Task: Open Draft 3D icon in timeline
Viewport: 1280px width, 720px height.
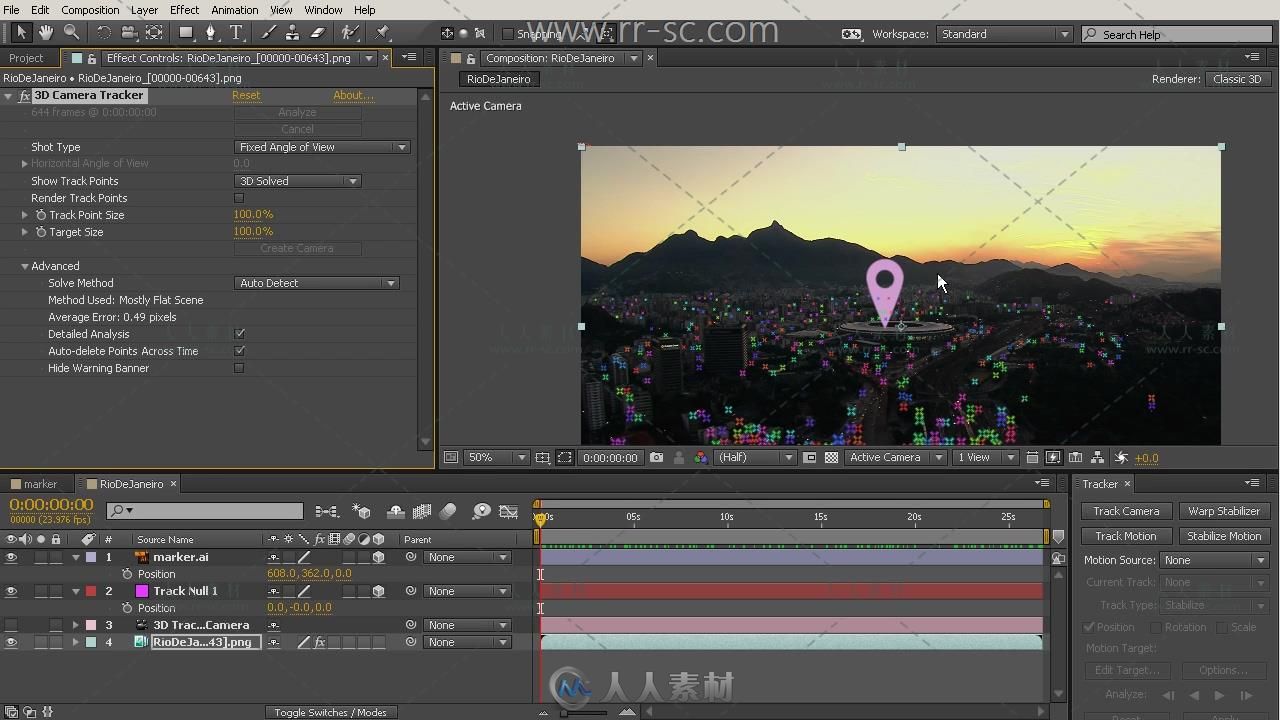Action: point(361,511)
